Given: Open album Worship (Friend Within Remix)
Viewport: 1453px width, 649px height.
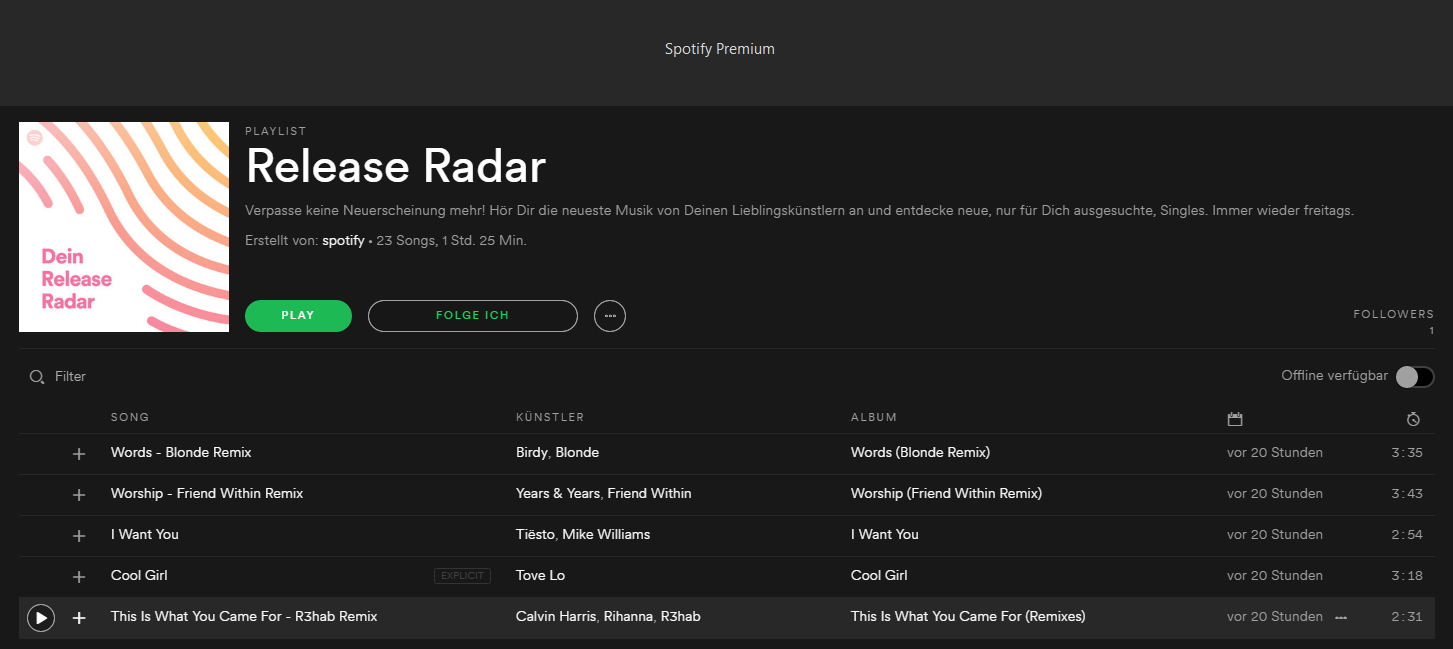Looking at the screenshot, I should (946, 494).
